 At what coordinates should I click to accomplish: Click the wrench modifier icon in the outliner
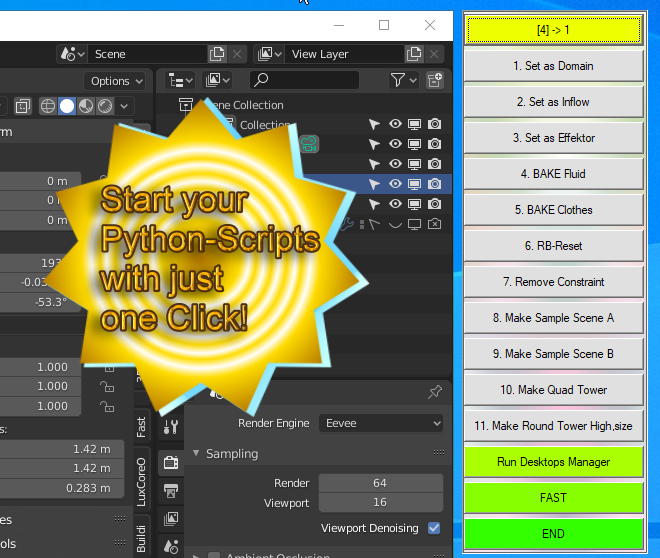click(347, 224)
